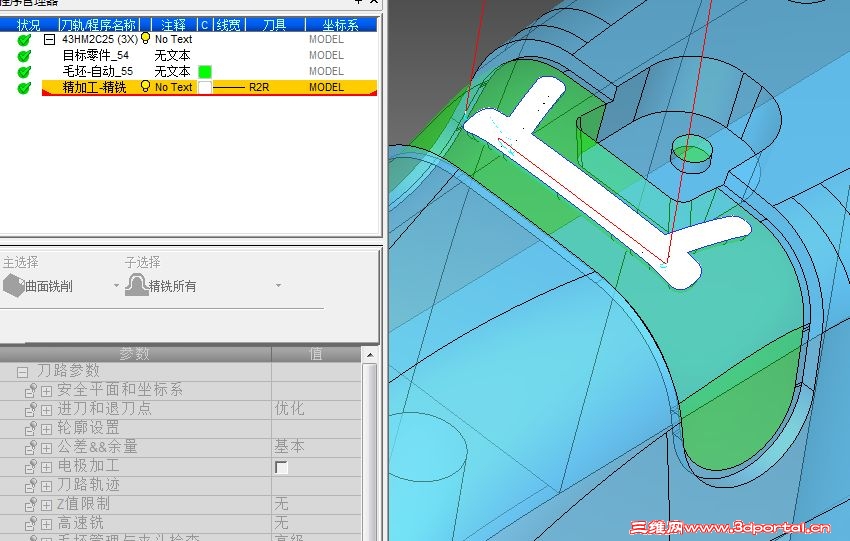This screenshot has height=541, width=850.
Task: Click the 基本 value of 公差&&余量
Action: coord(289,447)
